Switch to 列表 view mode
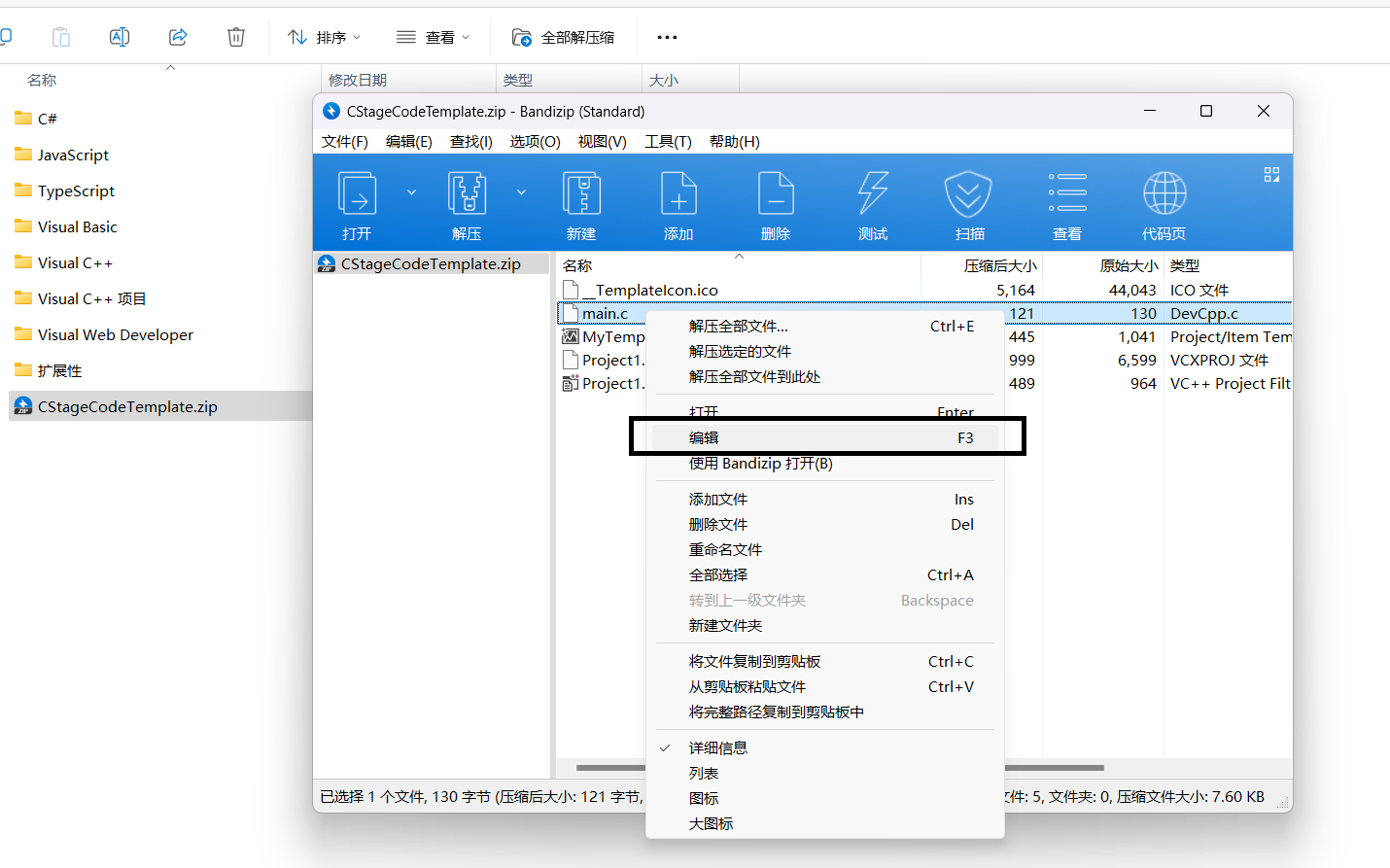The image size is (1390, 868). 825,774
